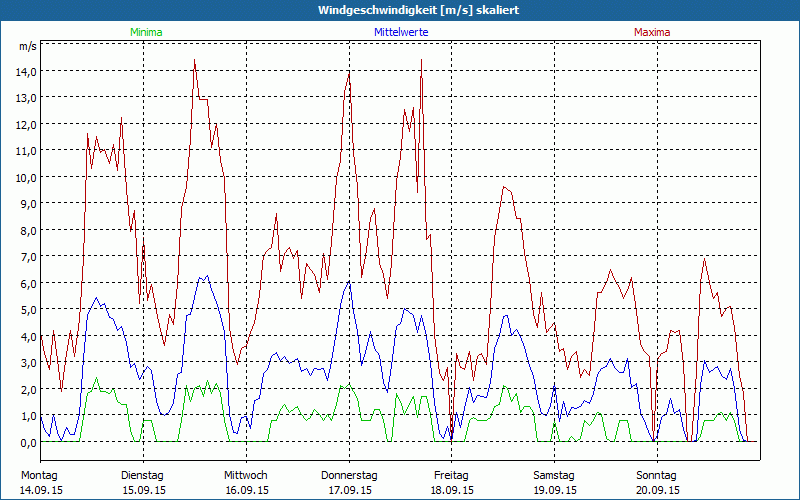Select the green 'Minima' legend label

[x=146, y=32]
